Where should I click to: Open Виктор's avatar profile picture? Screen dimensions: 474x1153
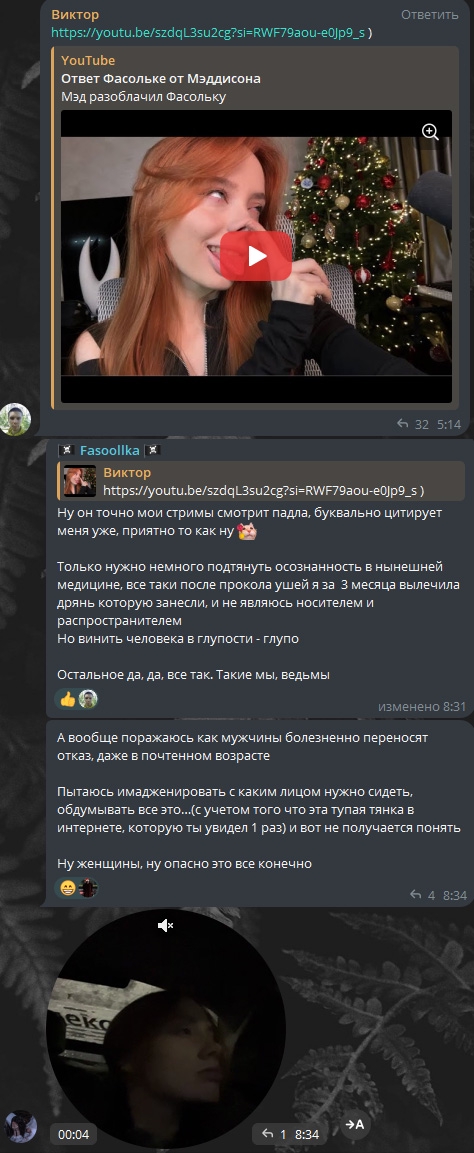click(x=15, y=419)
